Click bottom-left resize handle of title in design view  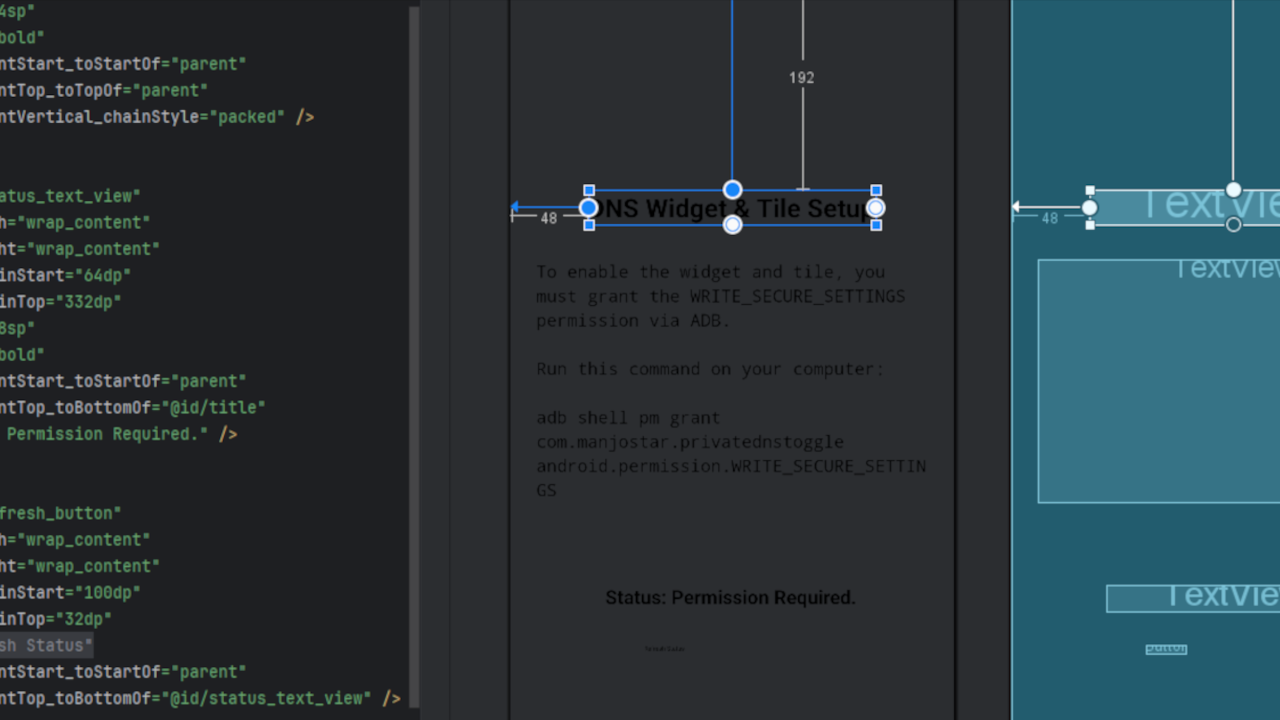[589, 225]
